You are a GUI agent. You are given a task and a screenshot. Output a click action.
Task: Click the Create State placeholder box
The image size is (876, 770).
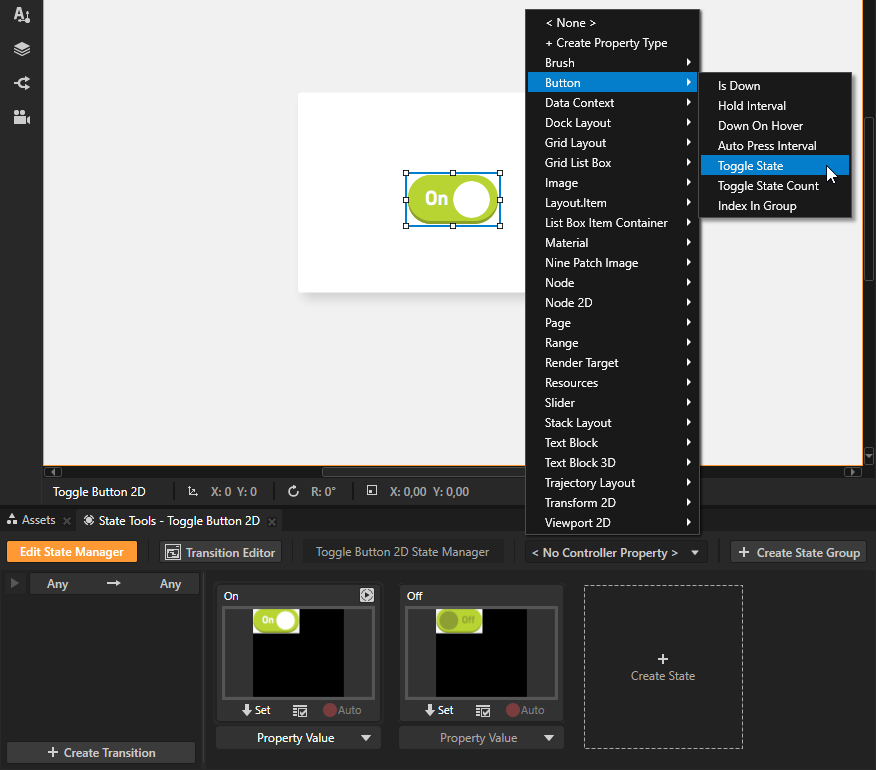pyautogui.click(x=663, y=667)
